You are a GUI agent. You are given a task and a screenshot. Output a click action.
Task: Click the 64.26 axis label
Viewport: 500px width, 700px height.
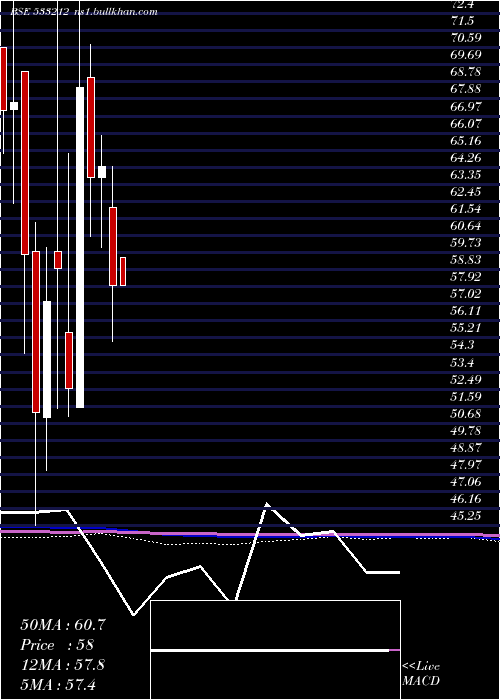pyautogui.click(x=466, y=158)
